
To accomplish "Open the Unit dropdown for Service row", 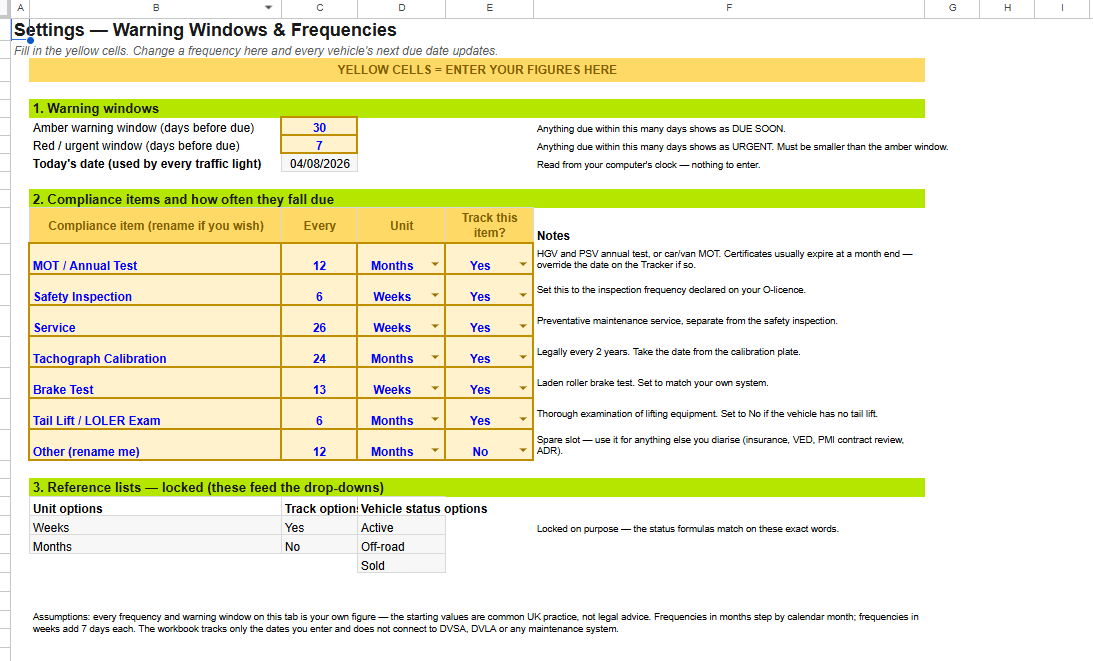I will (x=435, y=327).
